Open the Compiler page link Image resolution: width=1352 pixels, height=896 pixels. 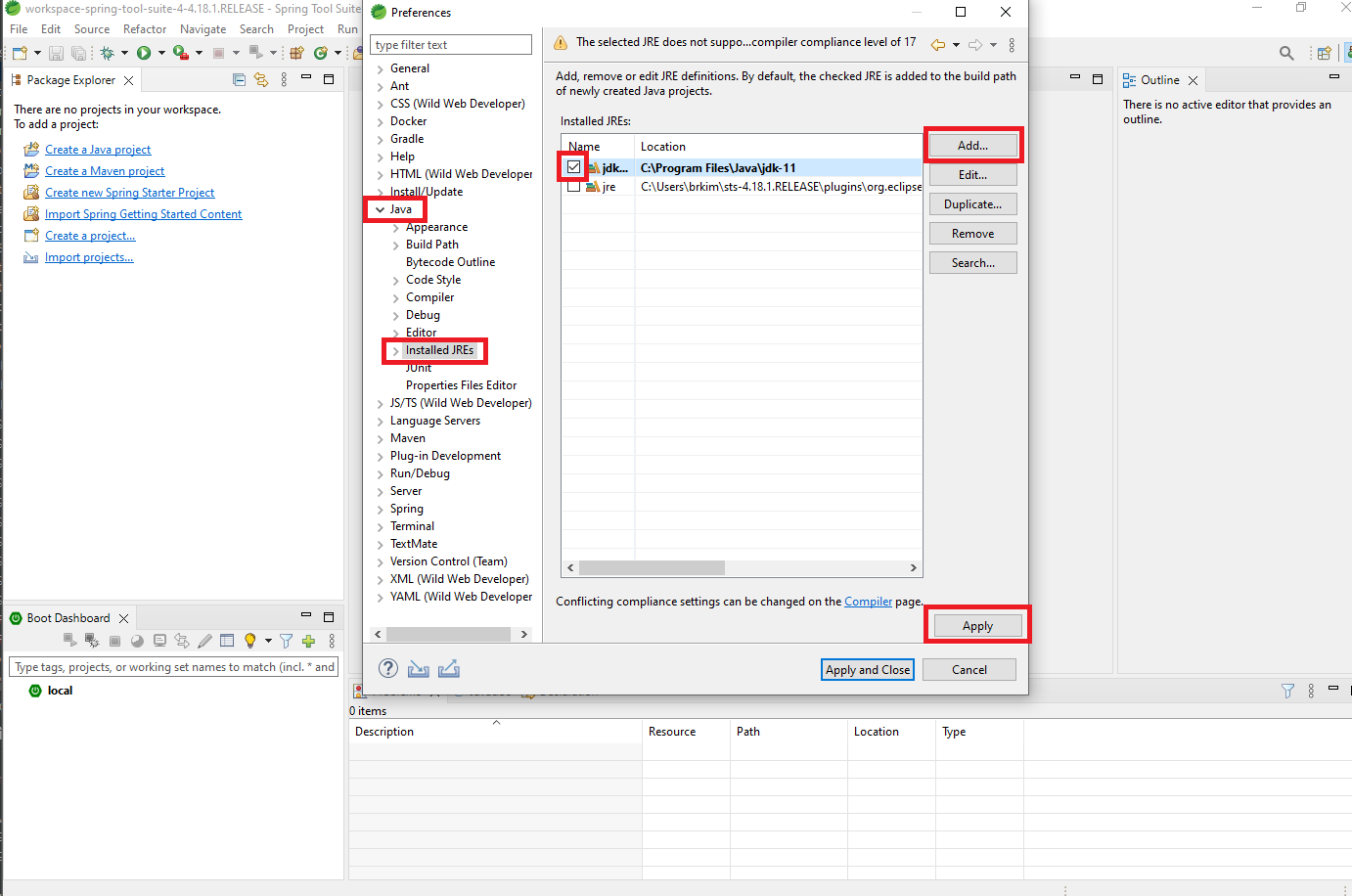click(x=868, y=602)
